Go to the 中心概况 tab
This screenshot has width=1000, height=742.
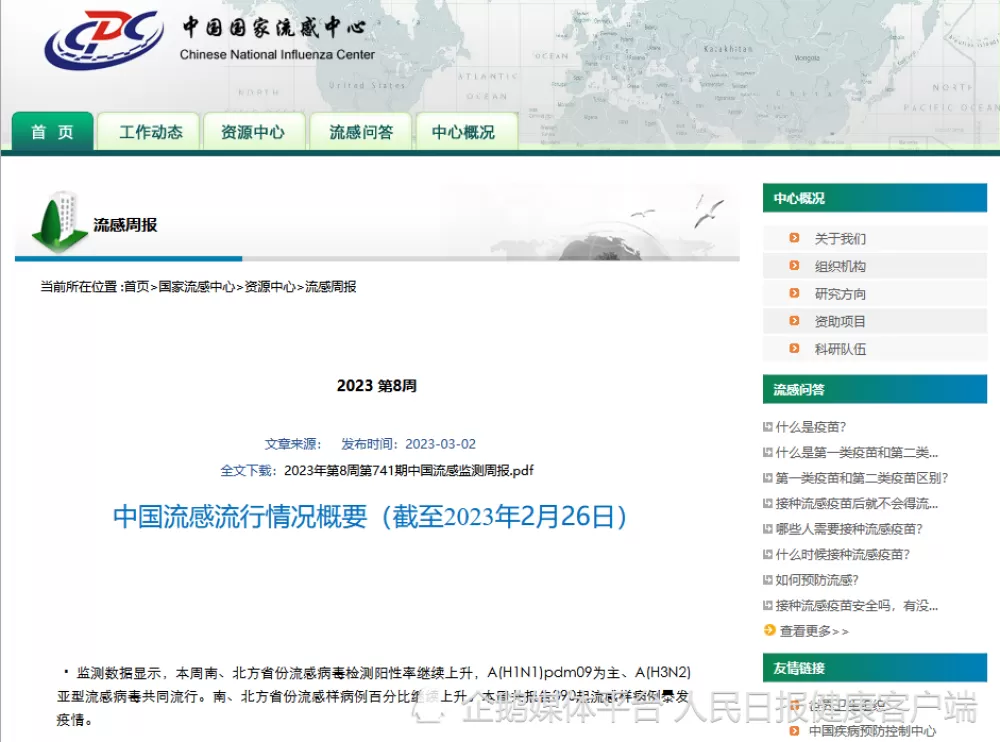tap(463, 132)
